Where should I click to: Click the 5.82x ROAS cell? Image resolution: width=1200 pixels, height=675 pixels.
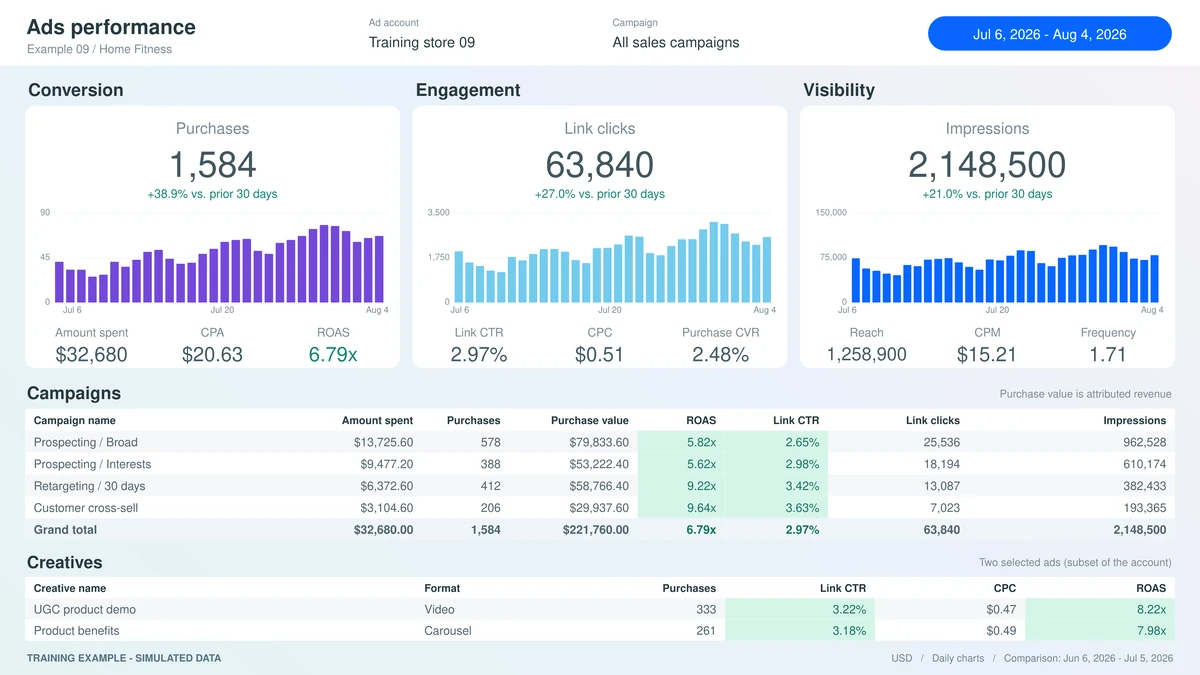click(x=701, y=442)
